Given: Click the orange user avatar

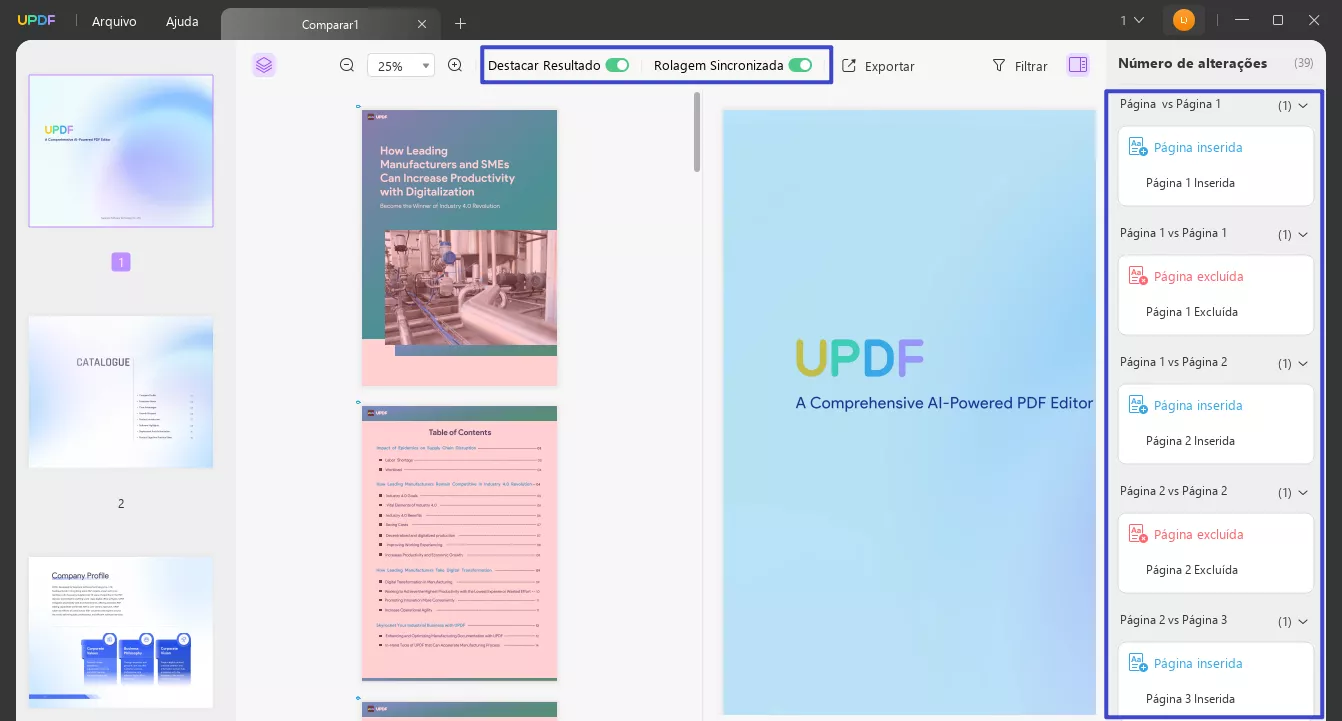Looking at the screenshot, I should coord(1184,20).
